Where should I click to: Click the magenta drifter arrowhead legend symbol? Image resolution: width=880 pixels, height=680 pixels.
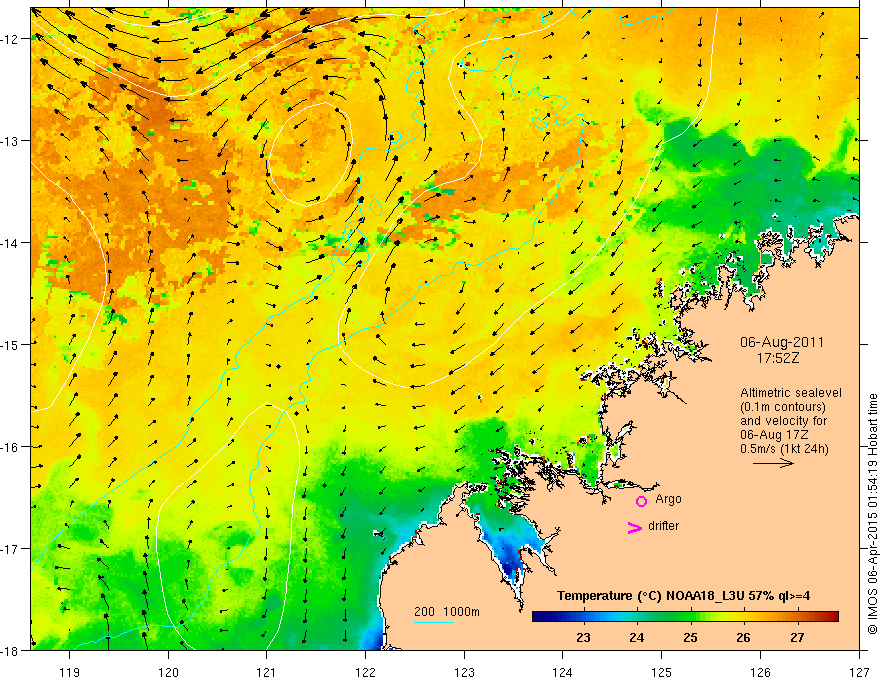tap(635, 527)
